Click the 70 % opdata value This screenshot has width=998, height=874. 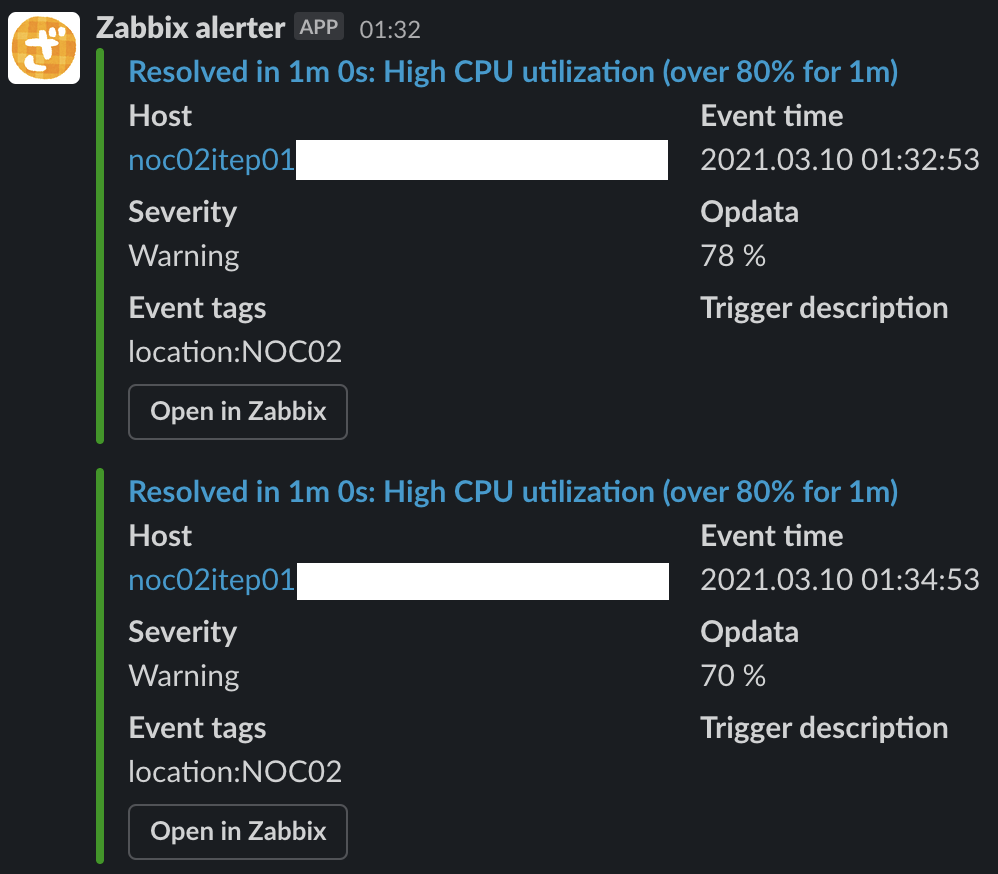tap(733, 675)
